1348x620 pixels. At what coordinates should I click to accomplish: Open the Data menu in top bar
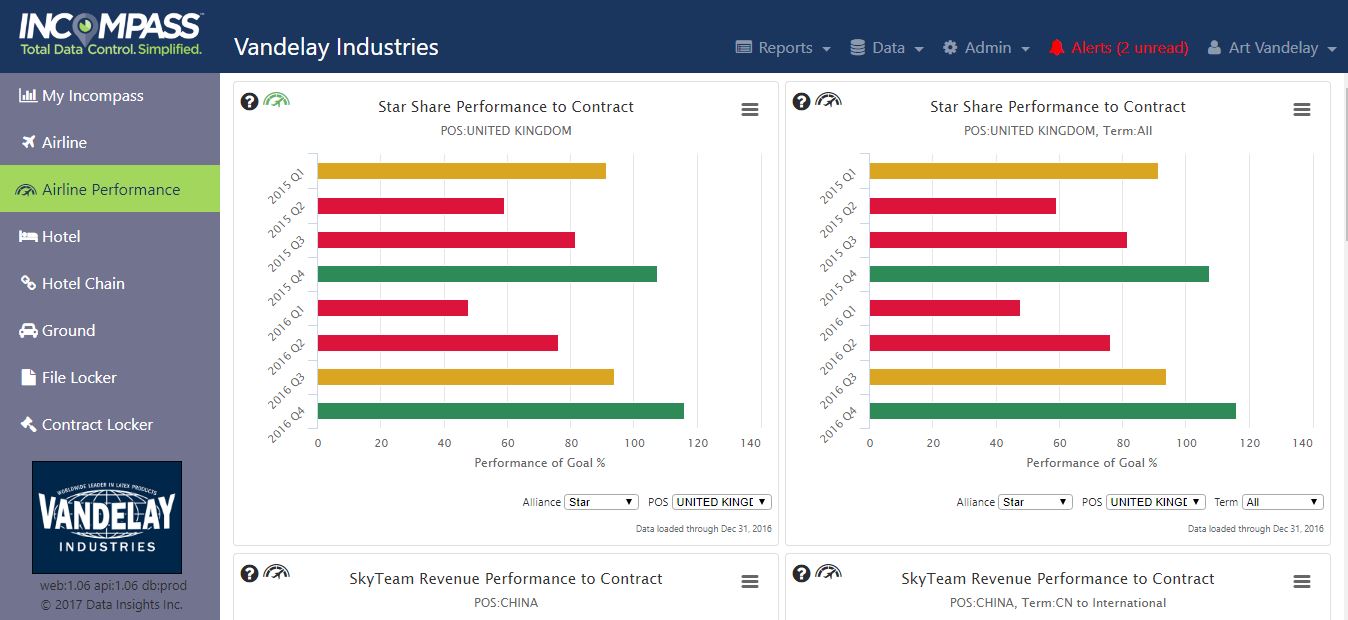click(886, 48)
